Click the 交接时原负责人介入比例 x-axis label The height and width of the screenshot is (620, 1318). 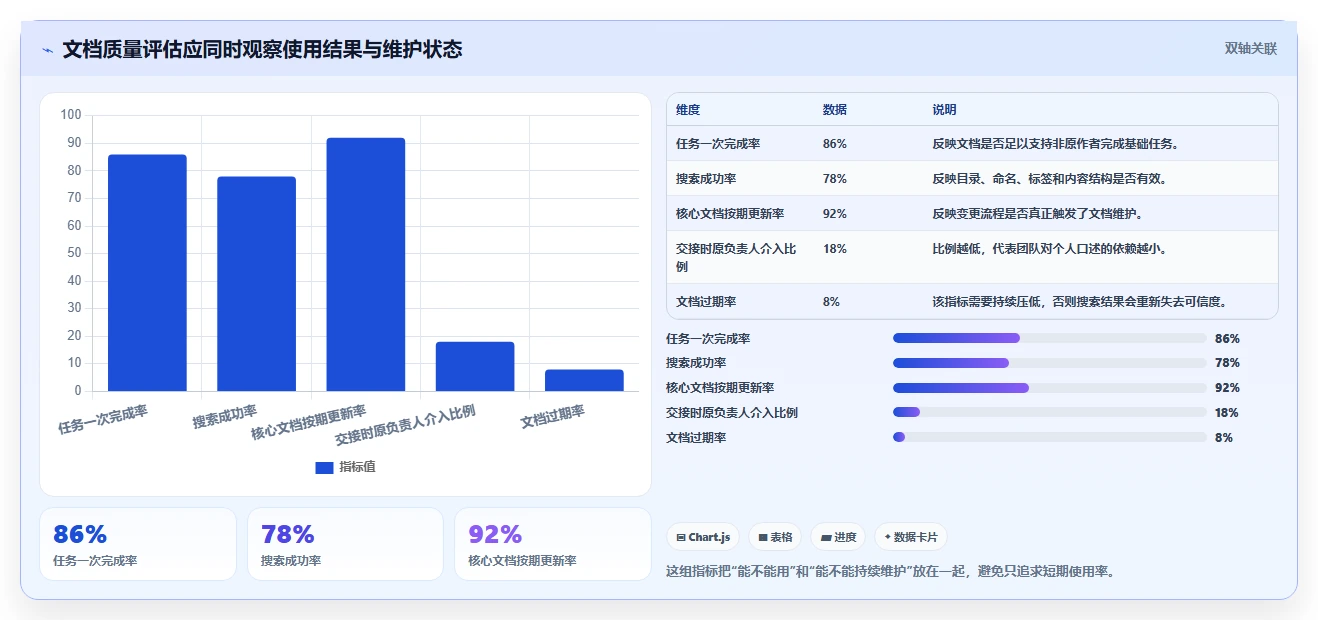pos(405,425)
